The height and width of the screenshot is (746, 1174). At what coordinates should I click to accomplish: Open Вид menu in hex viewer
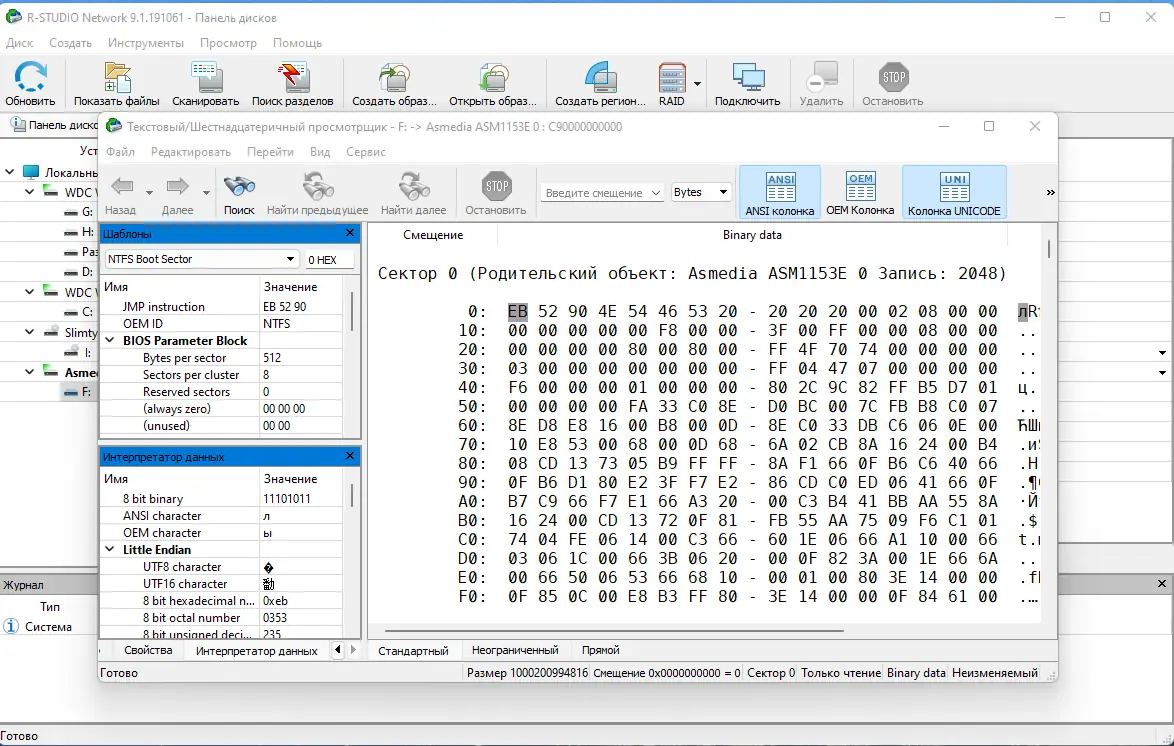click(x=320, y=152)
